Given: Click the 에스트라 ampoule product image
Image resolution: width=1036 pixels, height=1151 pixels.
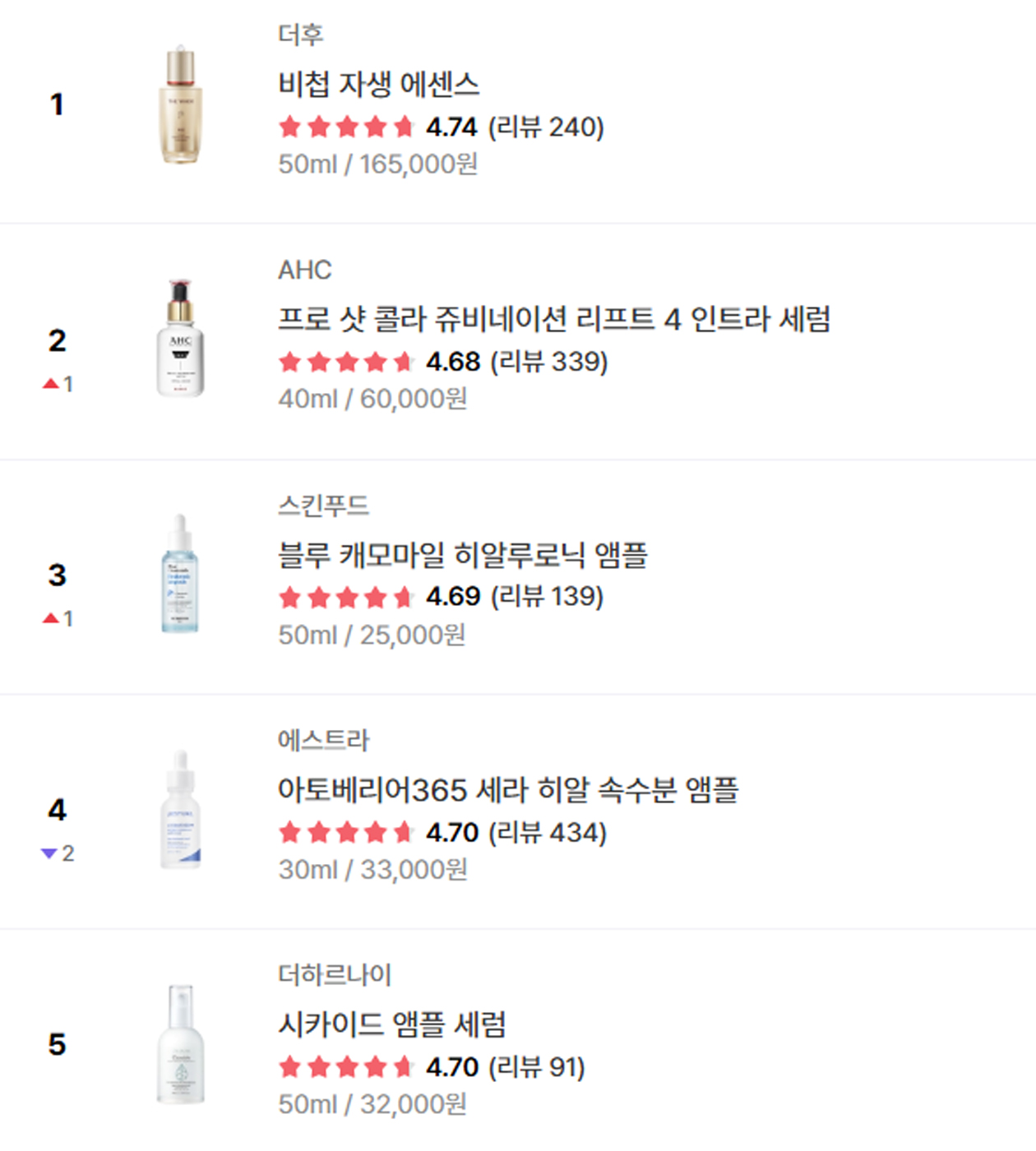Looking at the screenshot, I should pos(180,809).
